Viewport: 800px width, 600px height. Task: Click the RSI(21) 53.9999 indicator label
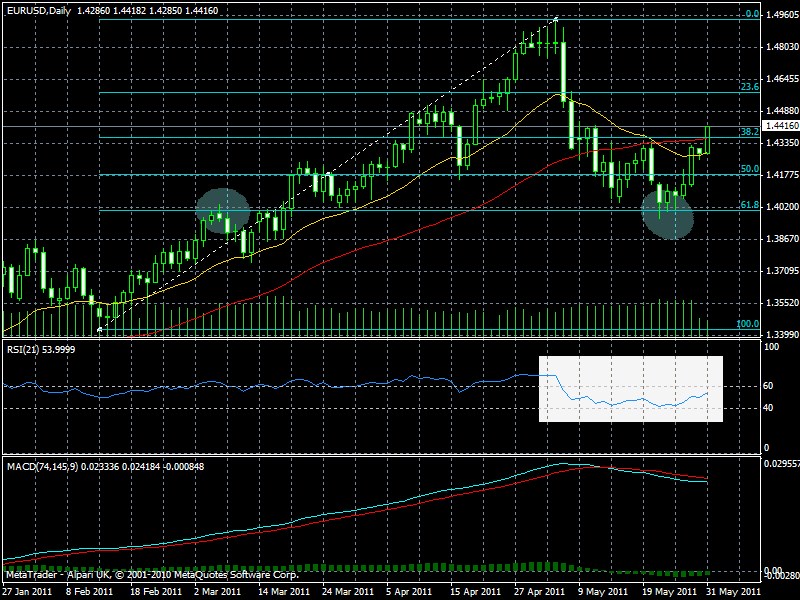click(41, 349)
